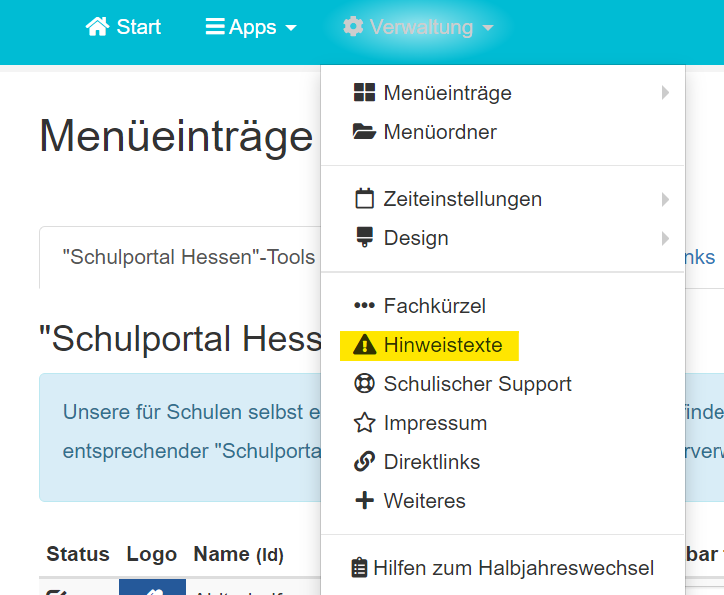Screen dimensions: 724x595
Task: Expand the Zeiteinstellungen submenu arrow
Action: (665, 199)
